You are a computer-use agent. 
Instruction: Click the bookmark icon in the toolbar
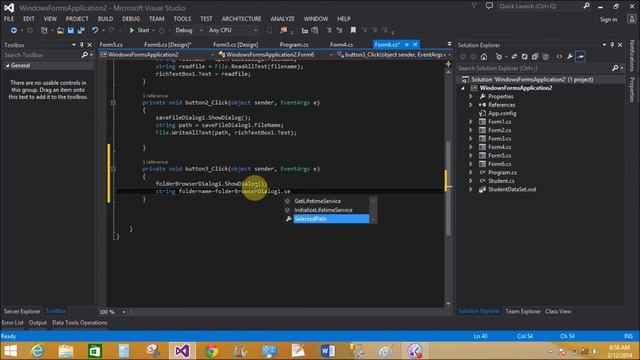point(353,30)
